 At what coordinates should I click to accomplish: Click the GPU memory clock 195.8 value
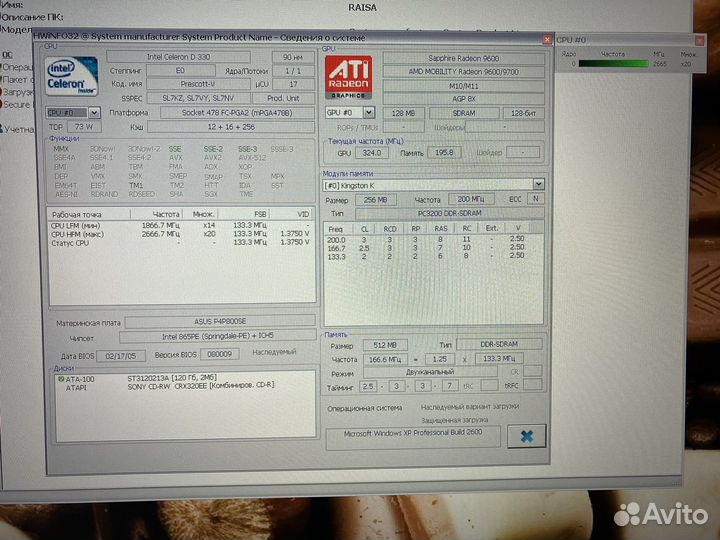(444, 152)
